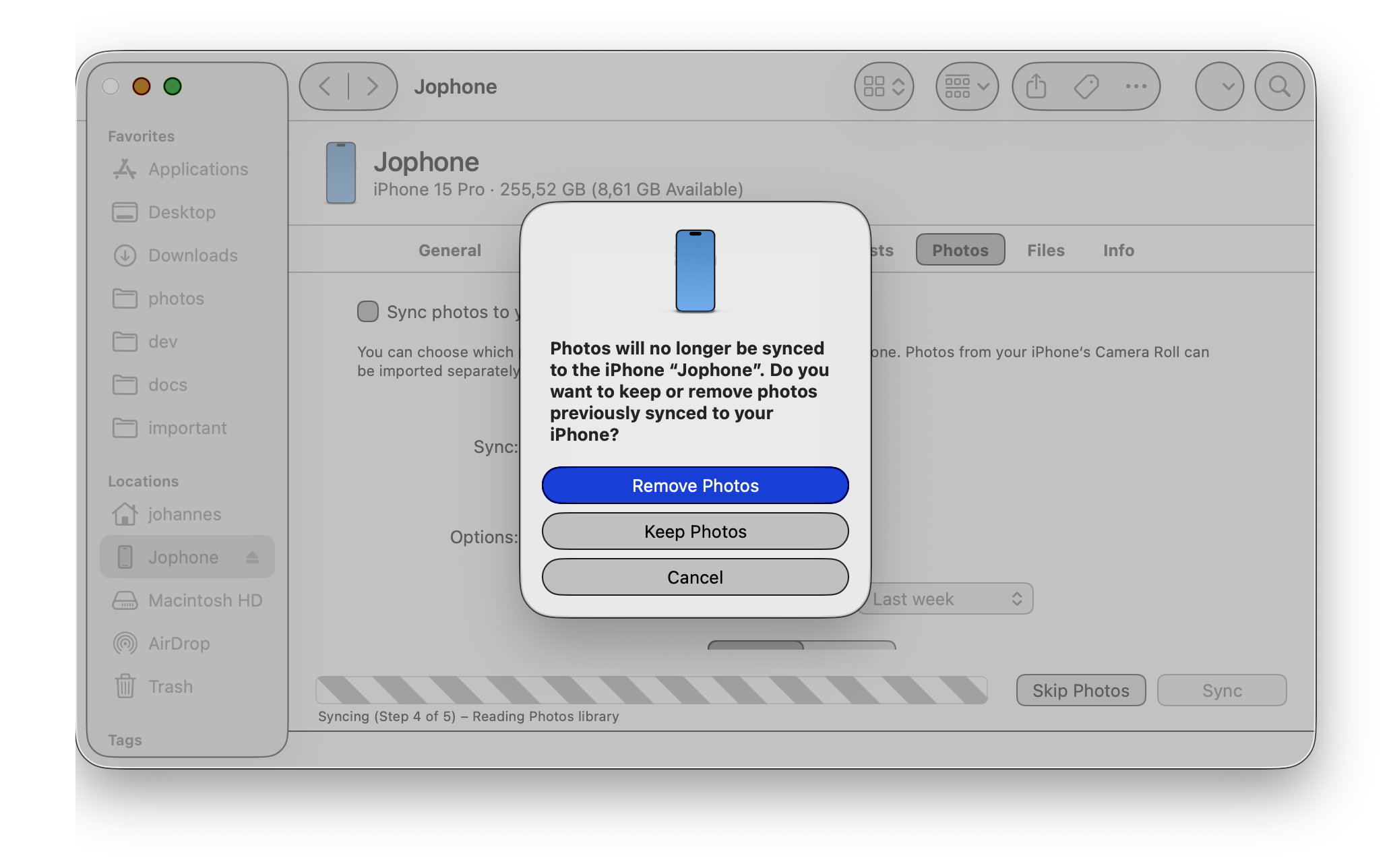Screen dimensions: 1391x868
Task: Click the toolbar chevron-down dropdown button
Action: pyautogui.click(x=1219, y=86)
